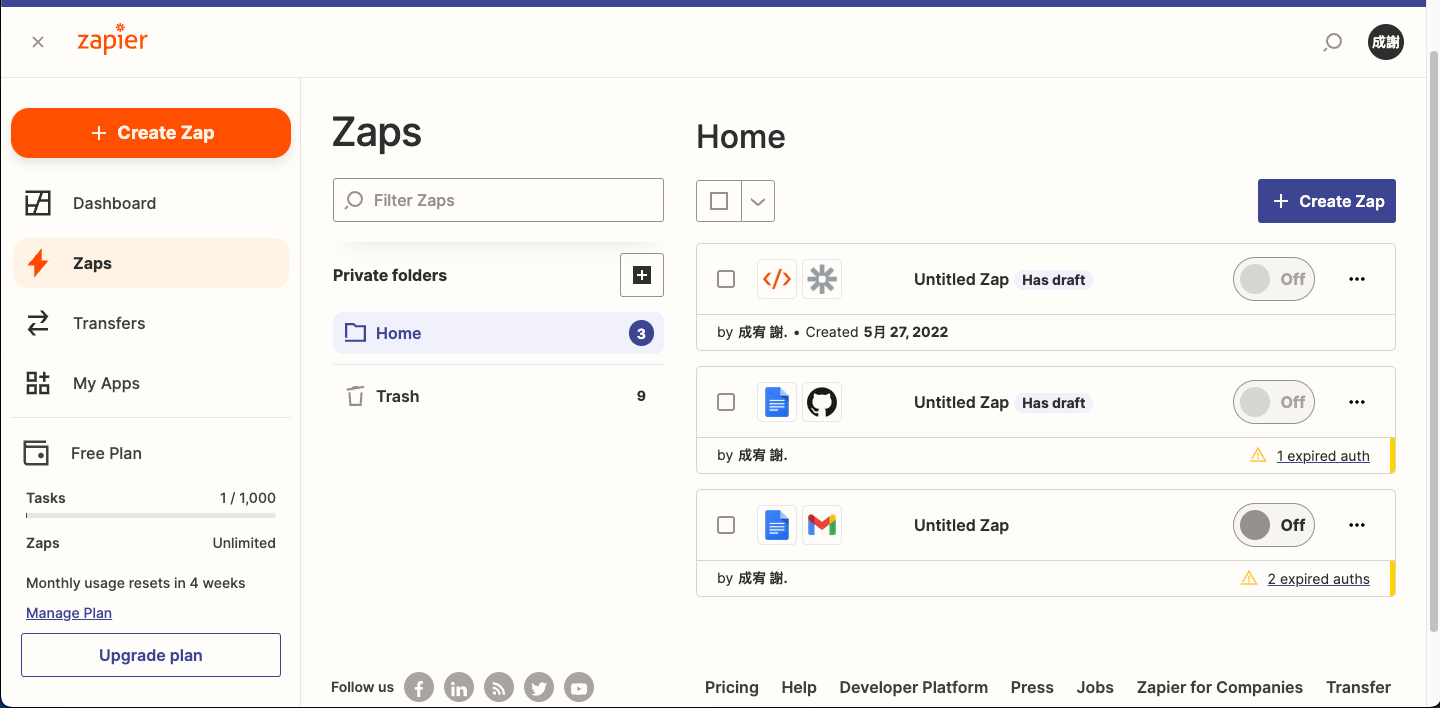1440x708 pixels.
Task: Toggle on the Zap with 1 expired auth
Action: [x=1274, y=402]
